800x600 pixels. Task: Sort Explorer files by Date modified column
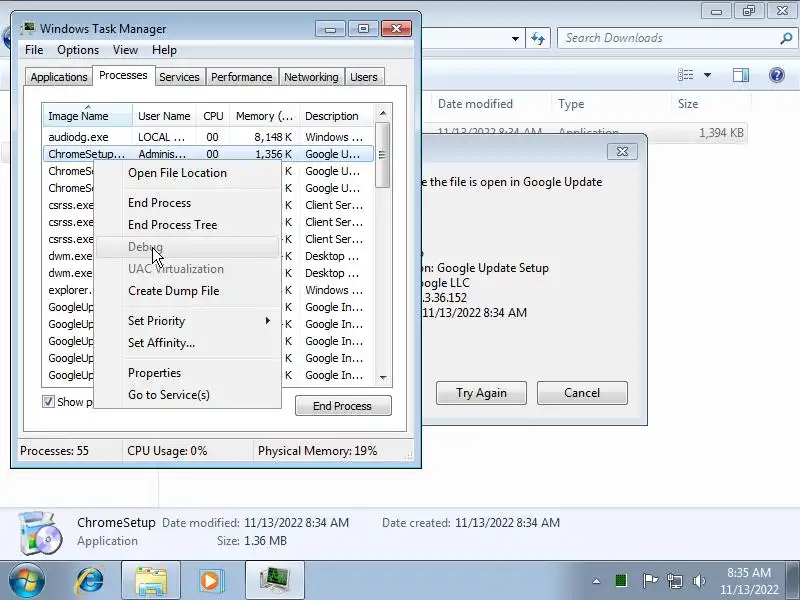pos(491,104)
